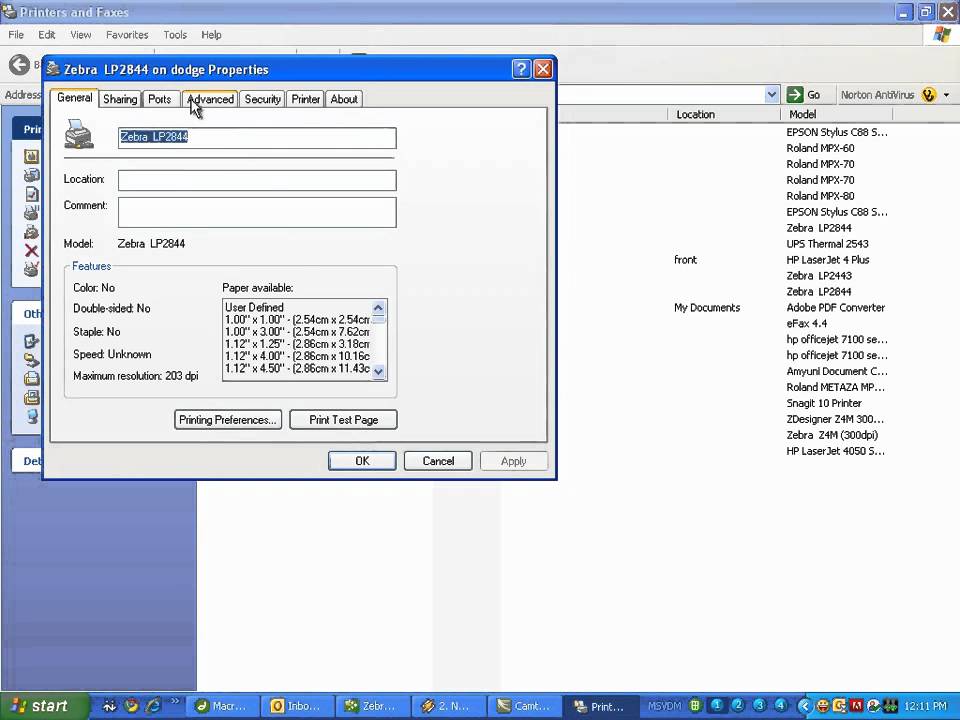The image size is (960, 720).
Task: Click the printer-with-checkmark set properties icon in sidebar
Action: (31, 269)
